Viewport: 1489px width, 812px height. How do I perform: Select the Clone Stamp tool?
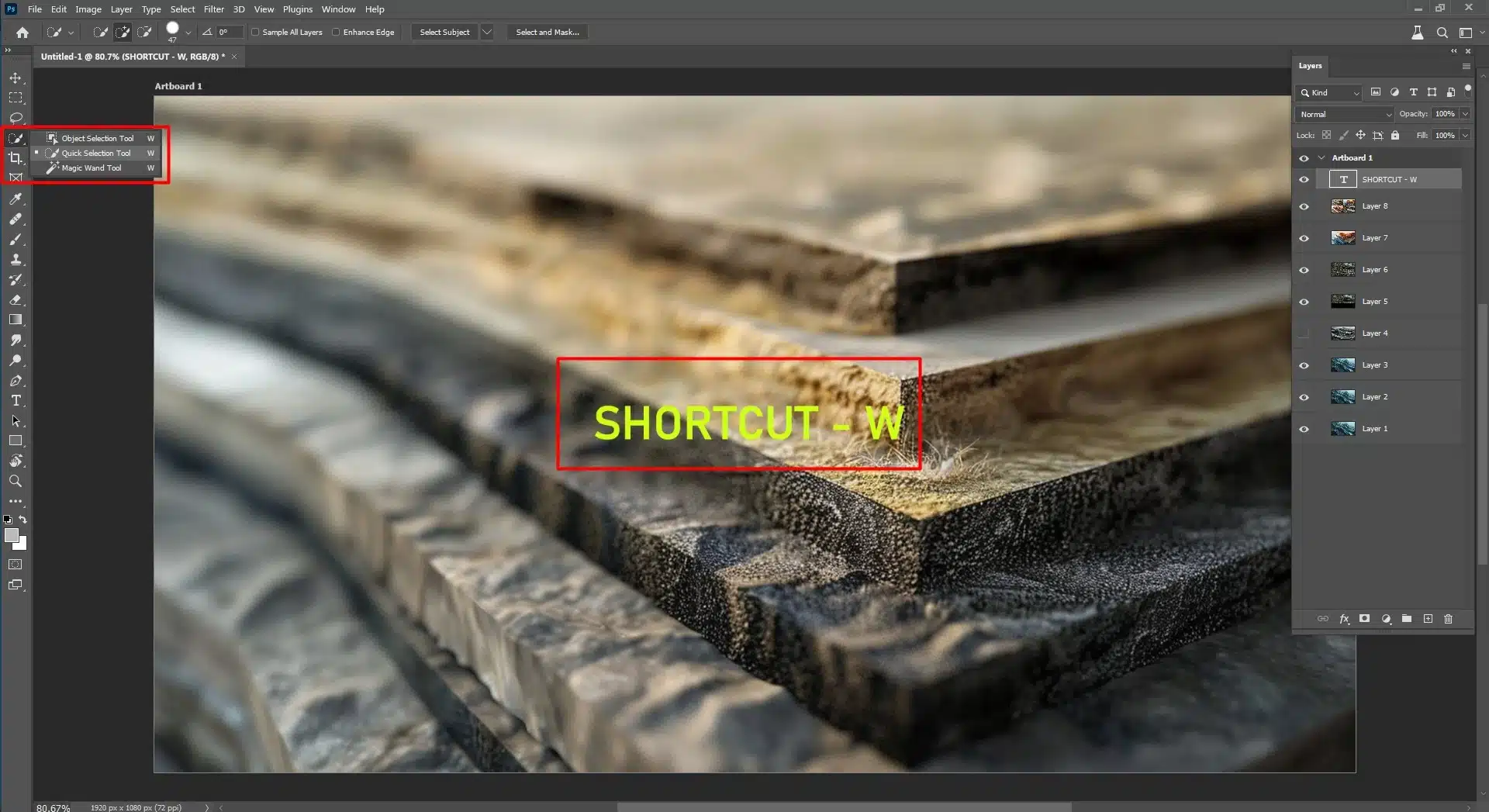point(16,260)
